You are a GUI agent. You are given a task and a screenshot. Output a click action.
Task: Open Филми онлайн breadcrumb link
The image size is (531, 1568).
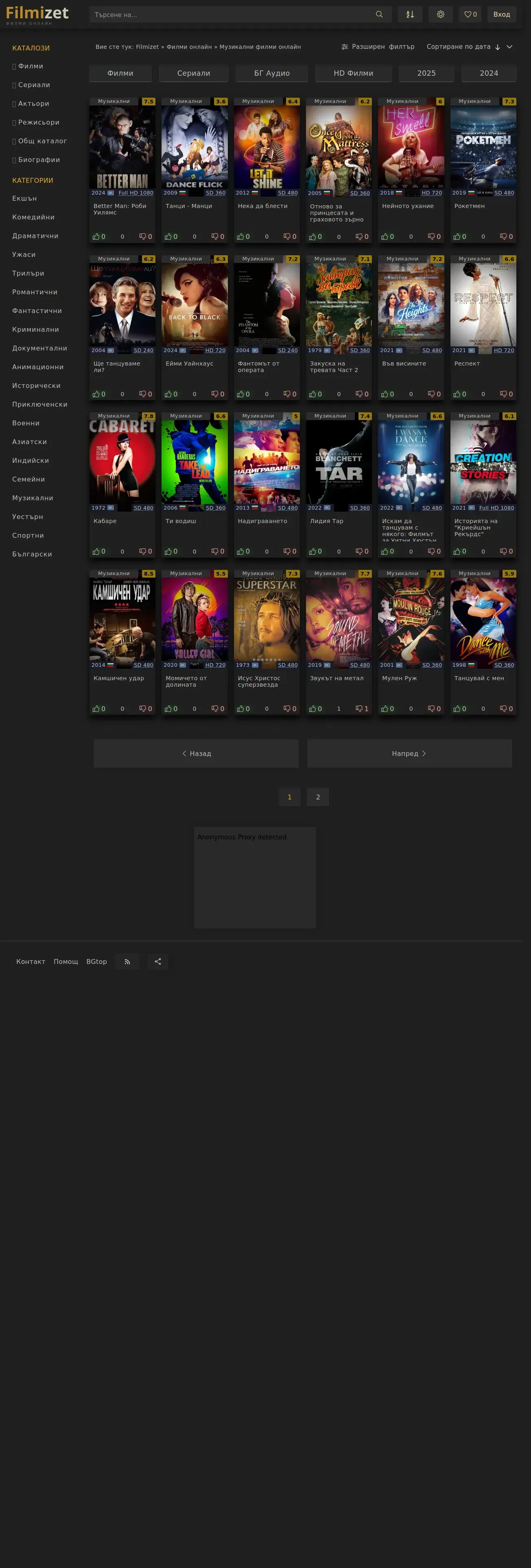click(x=189, y=47)
